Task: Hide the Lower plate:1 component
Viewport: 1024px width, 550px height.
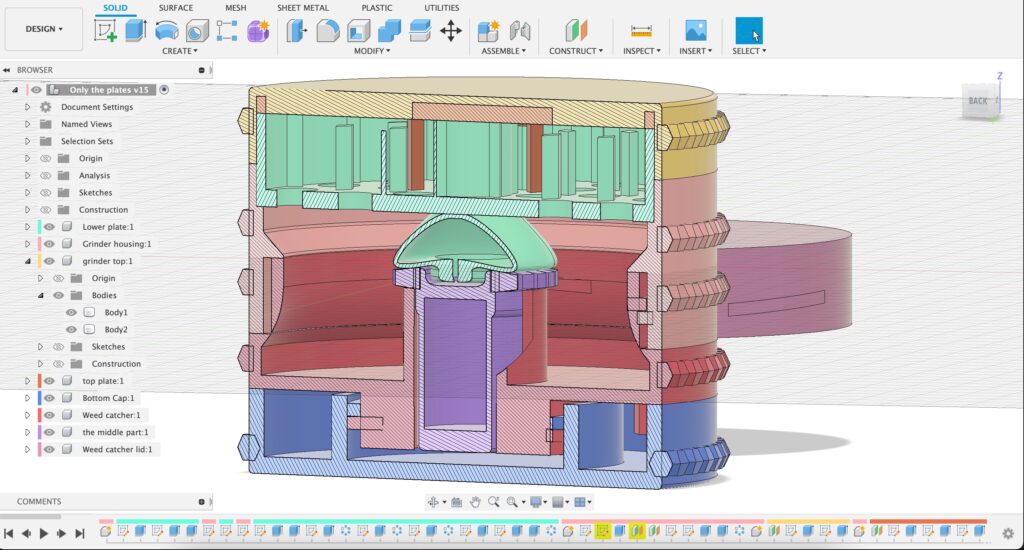Action: (x=49, y=227)
